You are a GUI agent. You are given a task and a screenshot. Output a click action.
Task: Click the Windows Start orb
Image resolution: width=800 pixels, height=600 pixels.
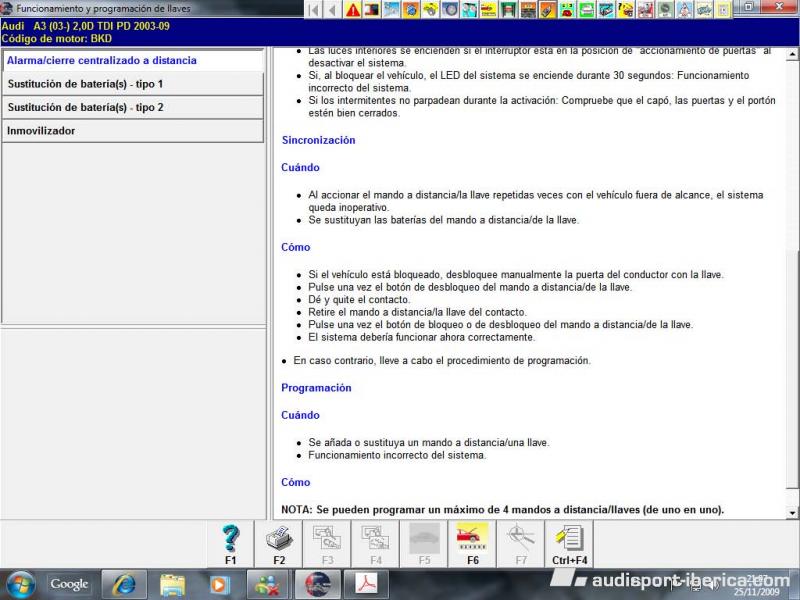20,585
